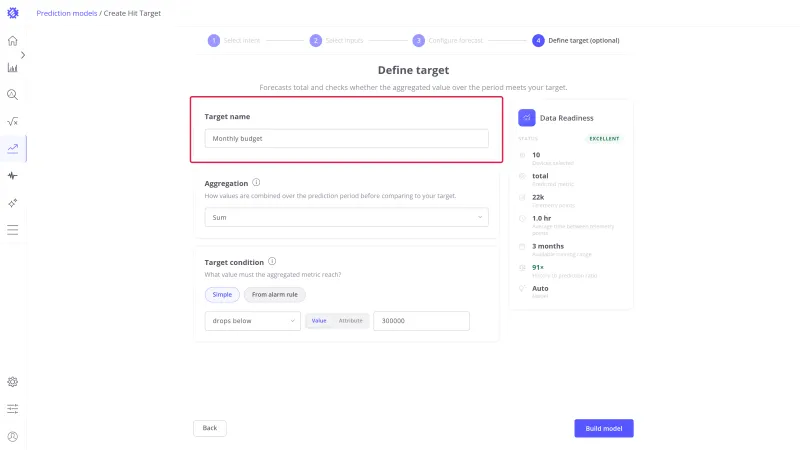Click the 10 devices selected value
This screenshot has width=800, height=450.
click(536, 155)
